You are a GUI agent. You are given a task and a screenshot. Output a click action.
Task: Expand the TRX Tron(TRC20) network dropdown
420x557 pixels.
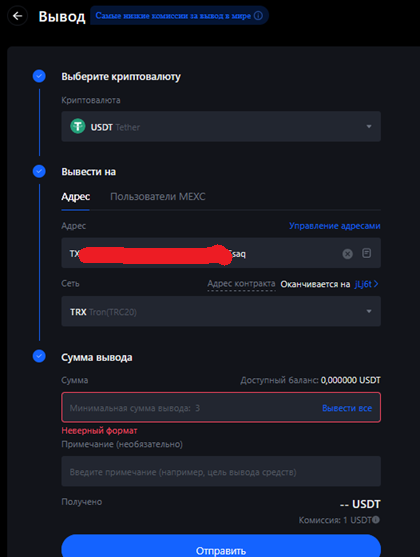(x=221, y=311)
